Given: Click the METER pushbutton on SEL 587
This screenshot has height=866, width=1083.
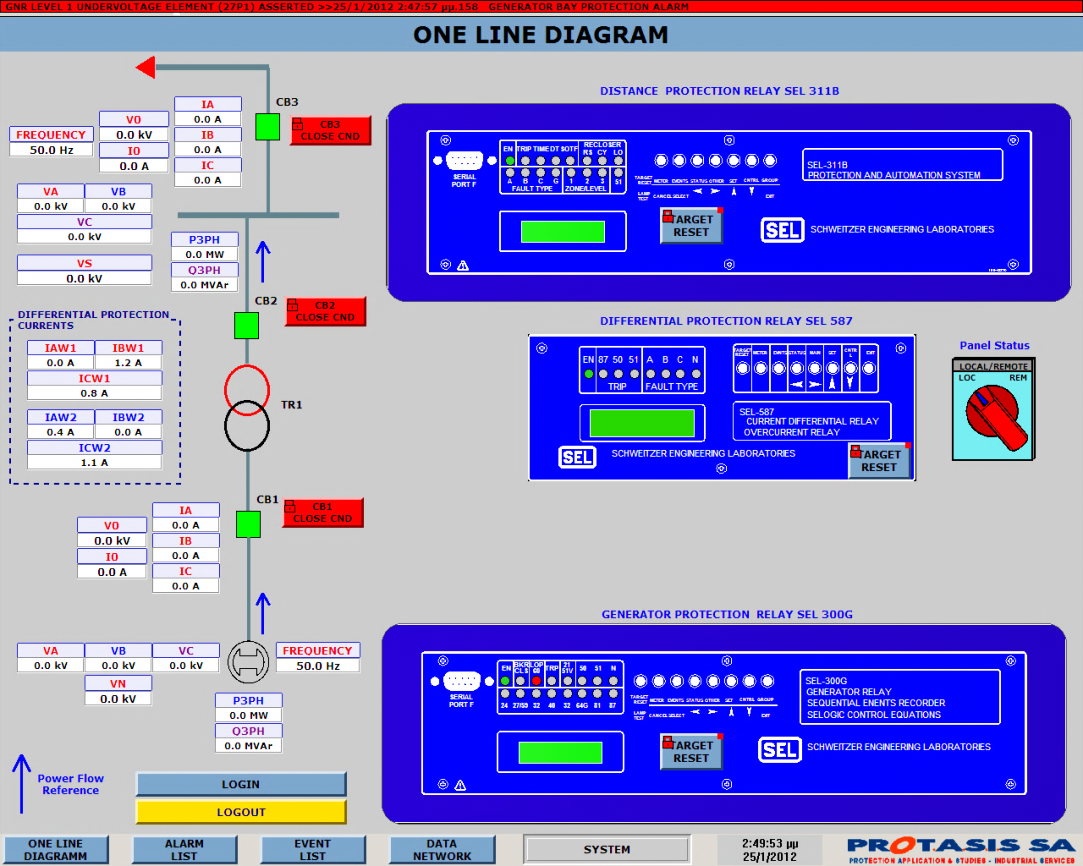Looking at the screenshot, I should [760, 368].
